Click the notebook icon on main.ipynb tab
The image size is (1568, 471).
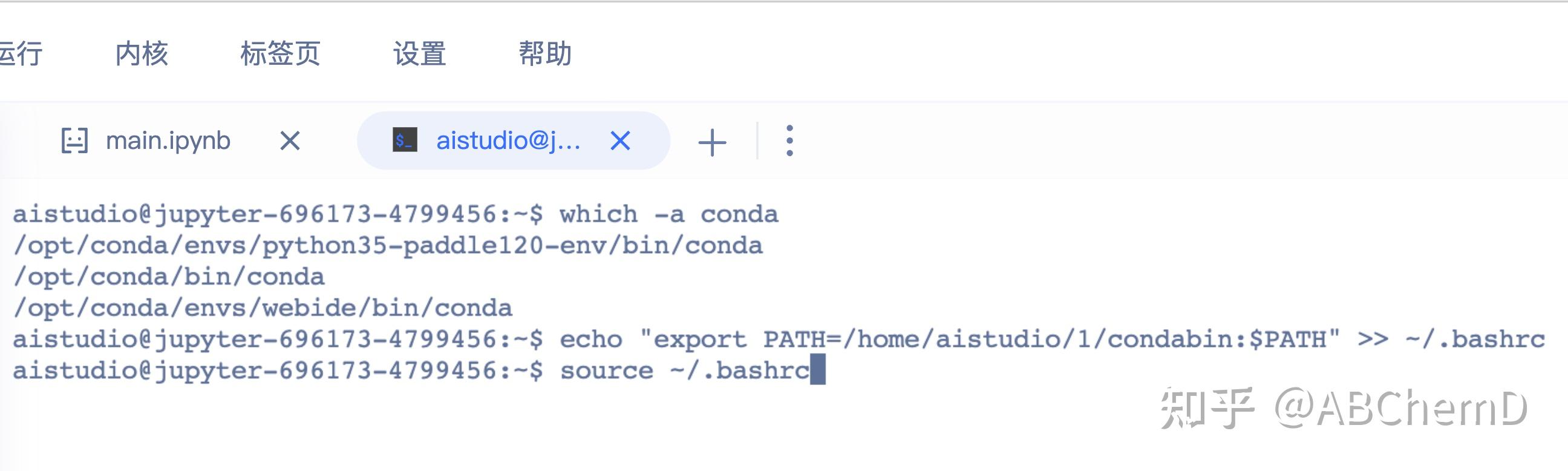coord(77,140)
